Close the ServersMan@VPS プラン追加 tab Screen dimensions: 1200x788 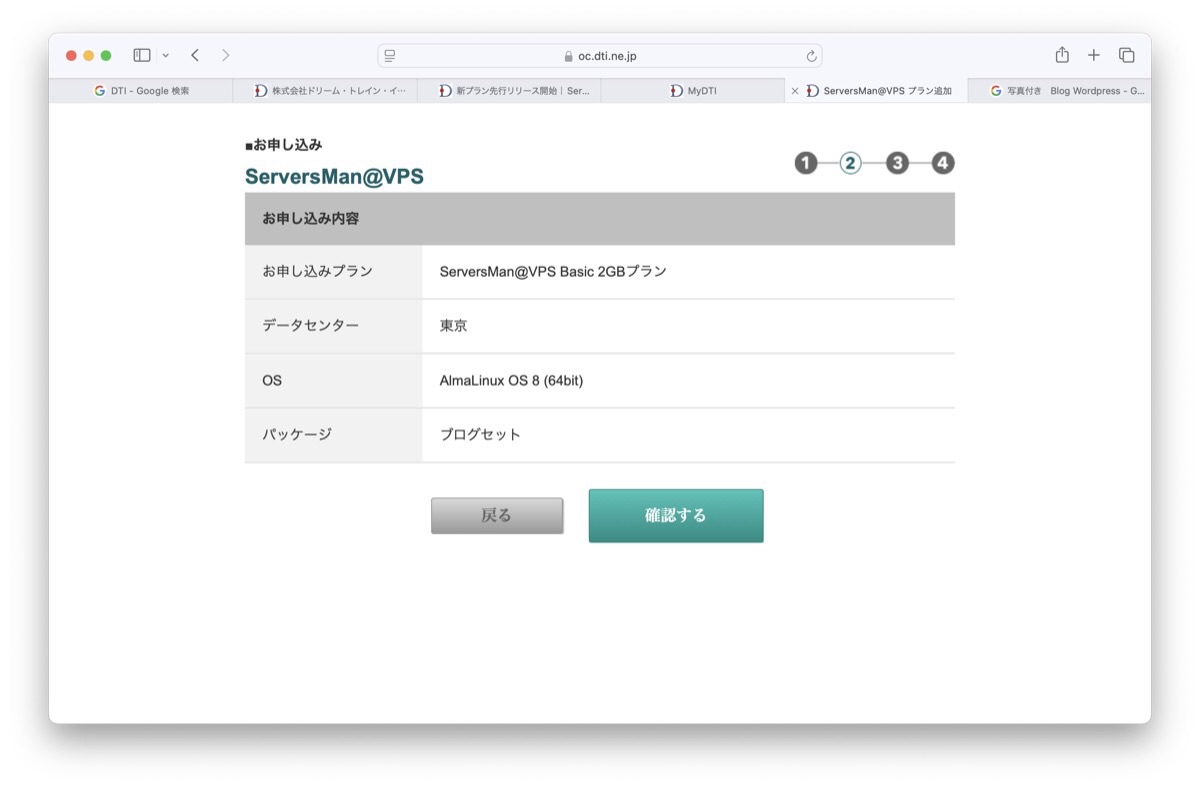point(795,91)
